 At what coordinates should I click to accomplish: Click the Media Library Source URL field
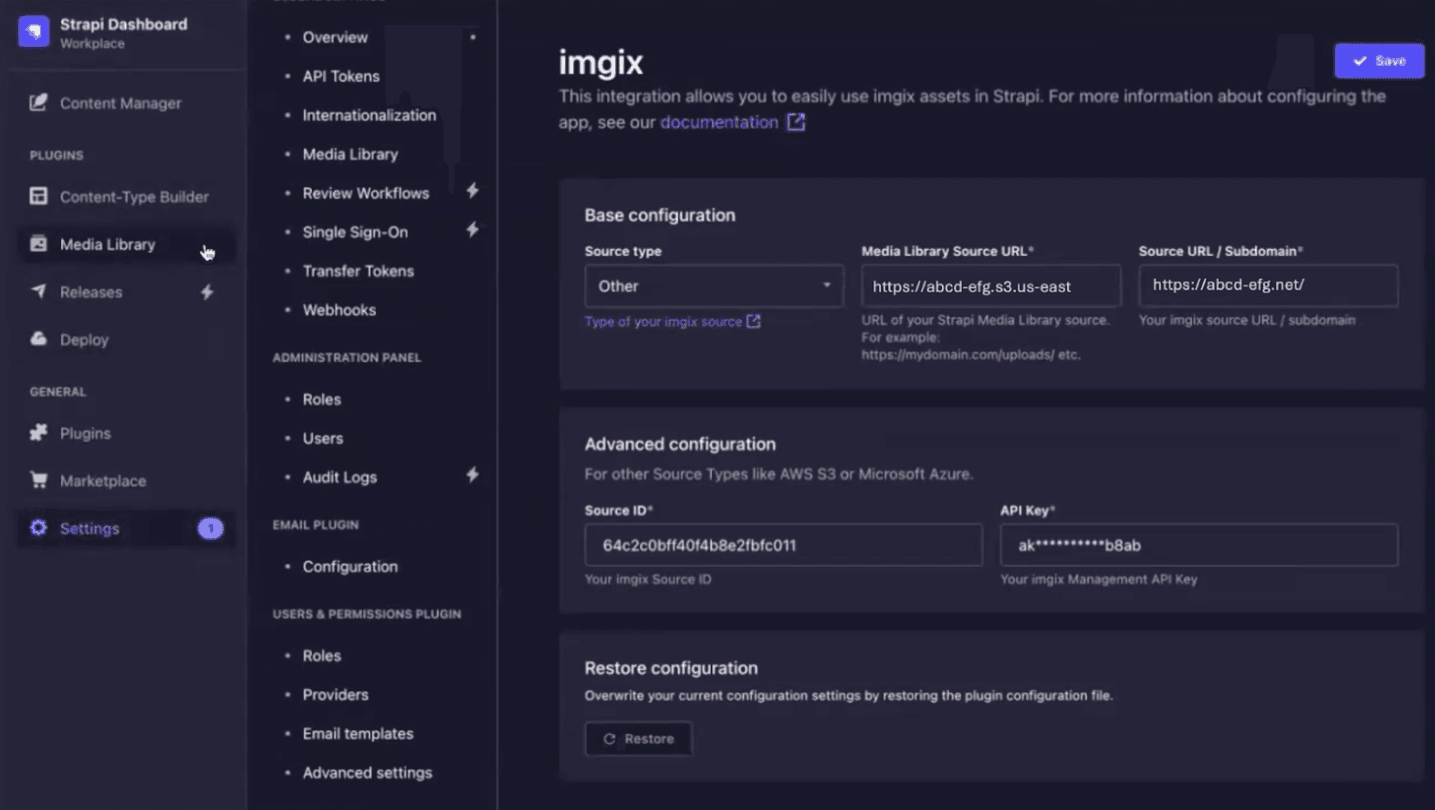click(x=991, y=286)
